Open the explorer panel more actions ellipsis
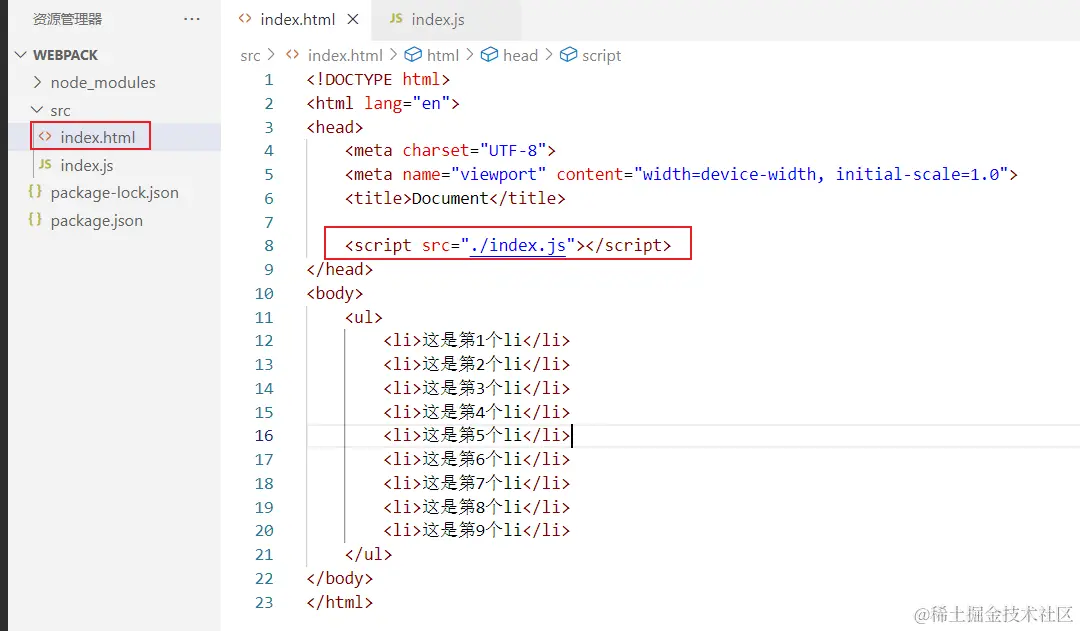The height and width of the screenshot is (631, 1080). (x=191, y=19)
